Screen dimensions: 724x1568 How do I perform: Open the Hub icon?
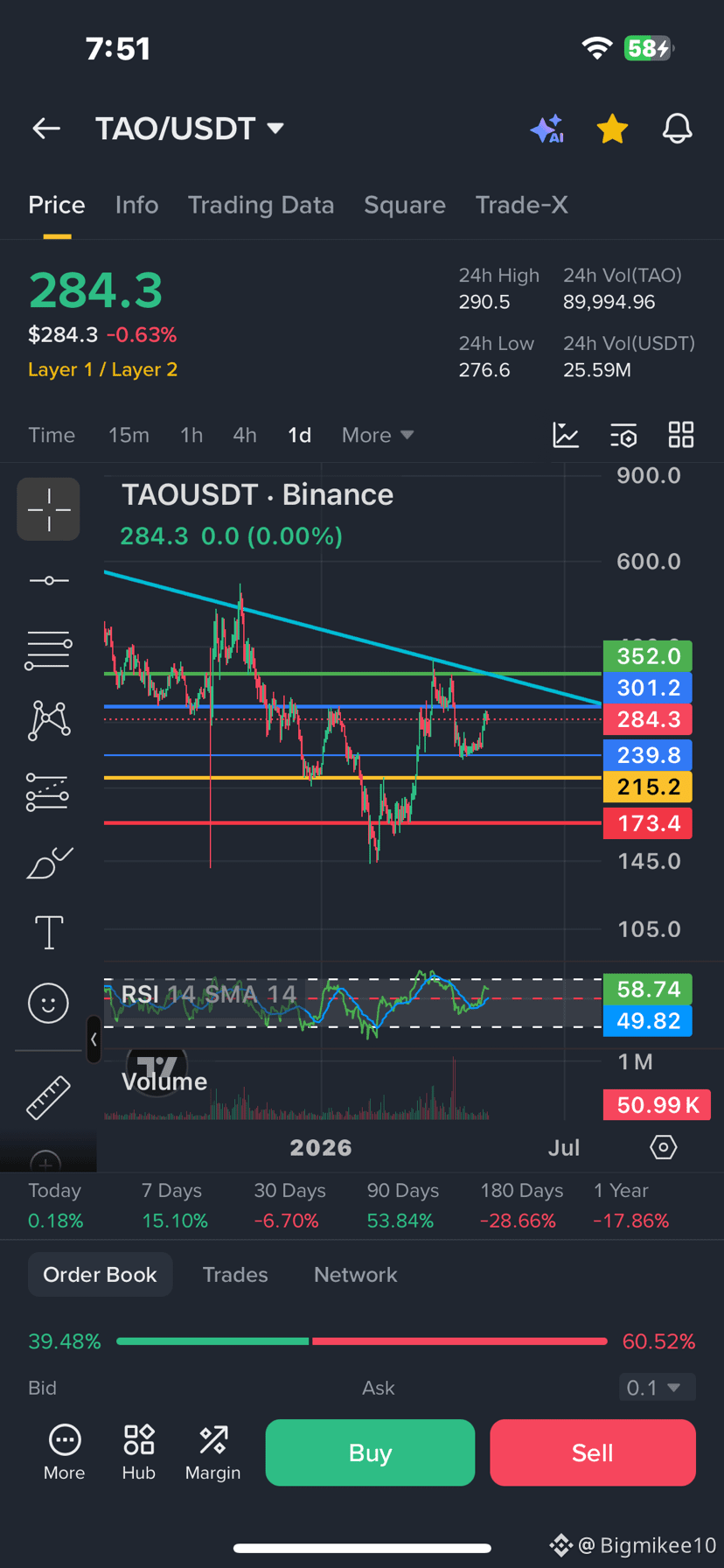click(139, 1452)
